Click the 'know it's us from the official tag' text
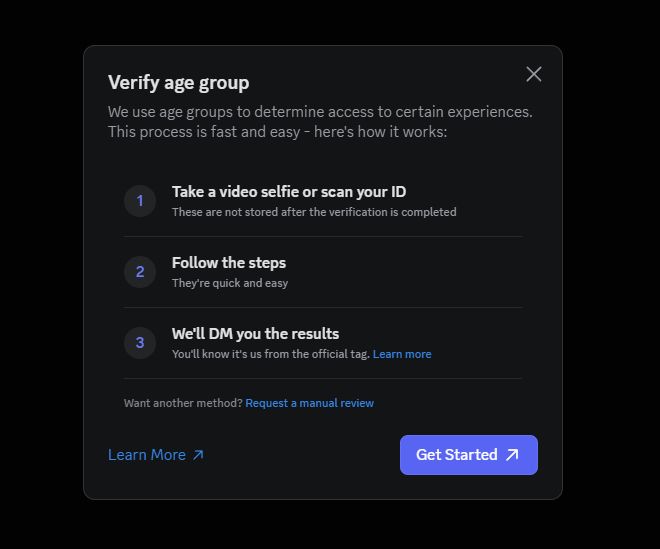 (270, 354)
